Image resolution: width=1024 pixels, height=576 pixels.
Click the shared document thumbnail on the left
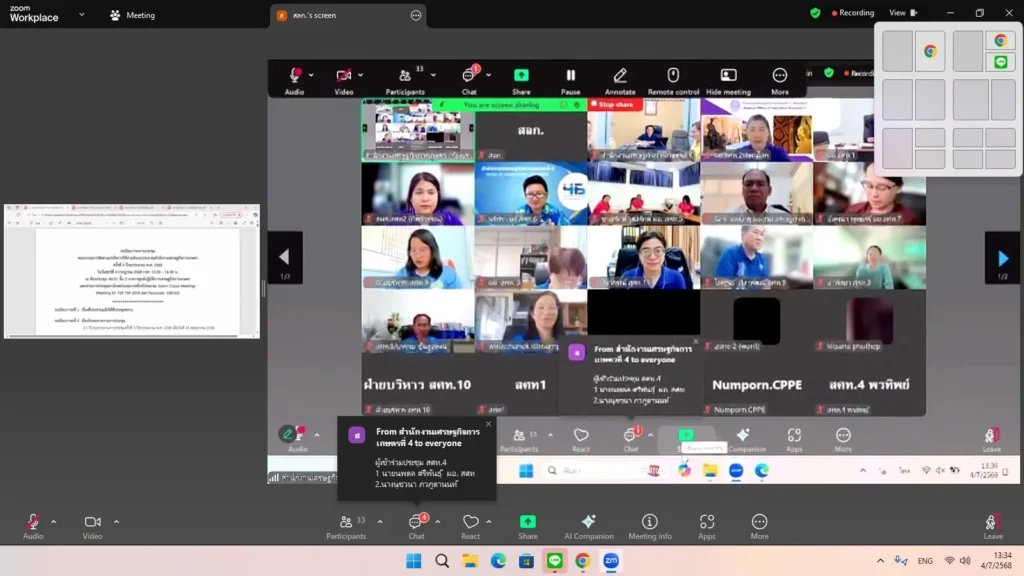point(132,271)
